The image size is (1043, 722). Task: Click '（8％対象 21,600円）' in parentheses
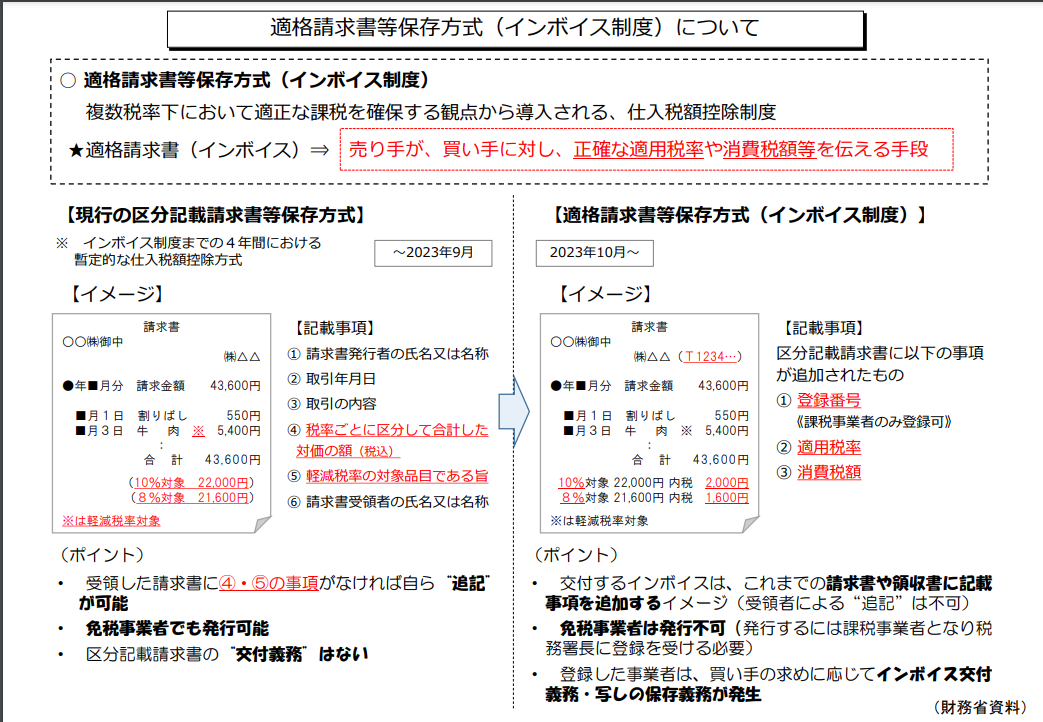(191, 498)
